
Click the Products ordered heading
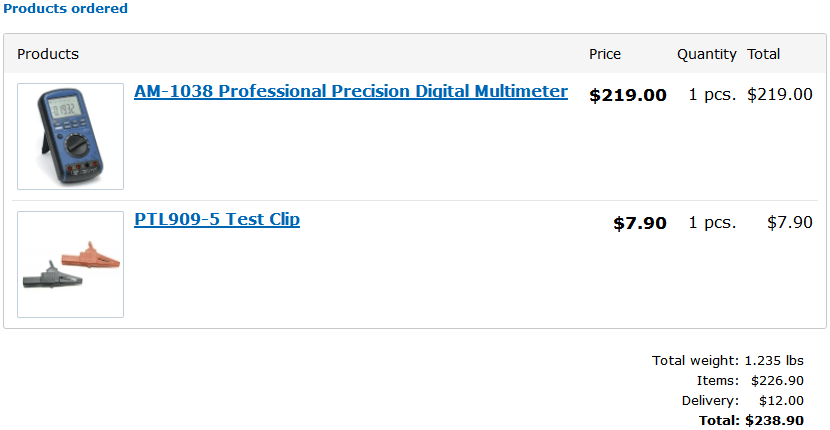point(66,8)
